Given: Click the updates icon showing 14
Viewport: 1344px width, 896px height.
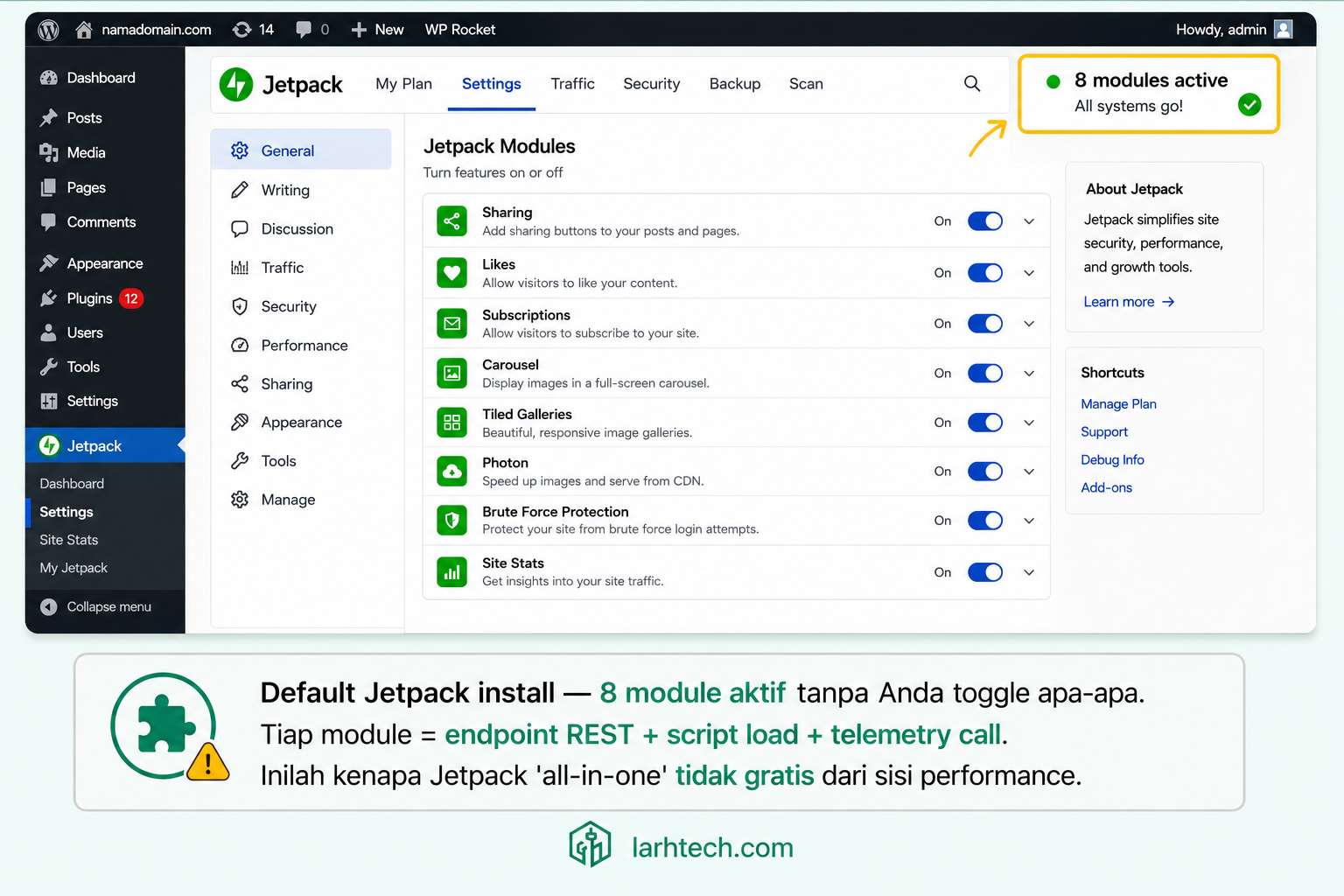Looking at the screenshot, I should [x=242, y=30].
